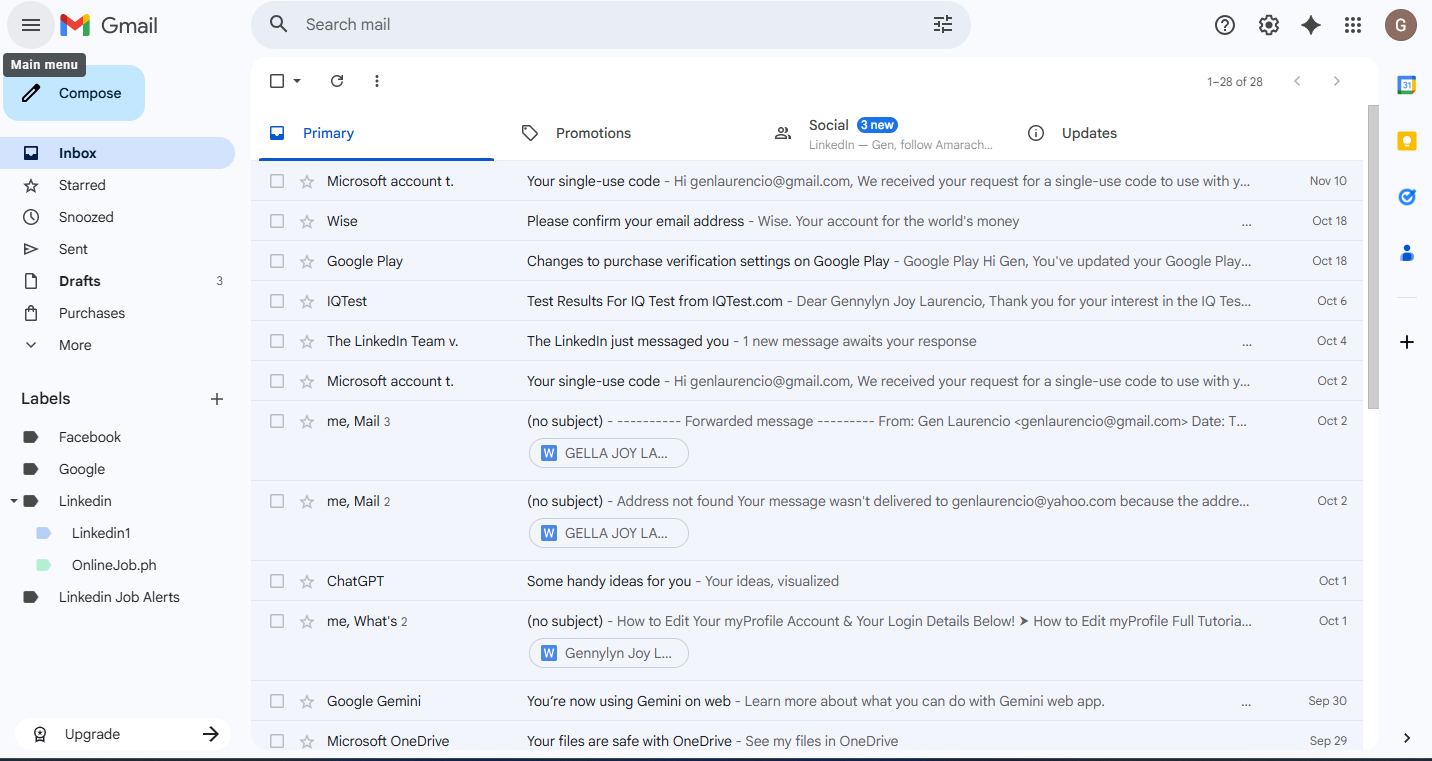This screenshot has height=761, width=1432.
Task: Click the Gemini sparkle icon
Action: 1310,26
